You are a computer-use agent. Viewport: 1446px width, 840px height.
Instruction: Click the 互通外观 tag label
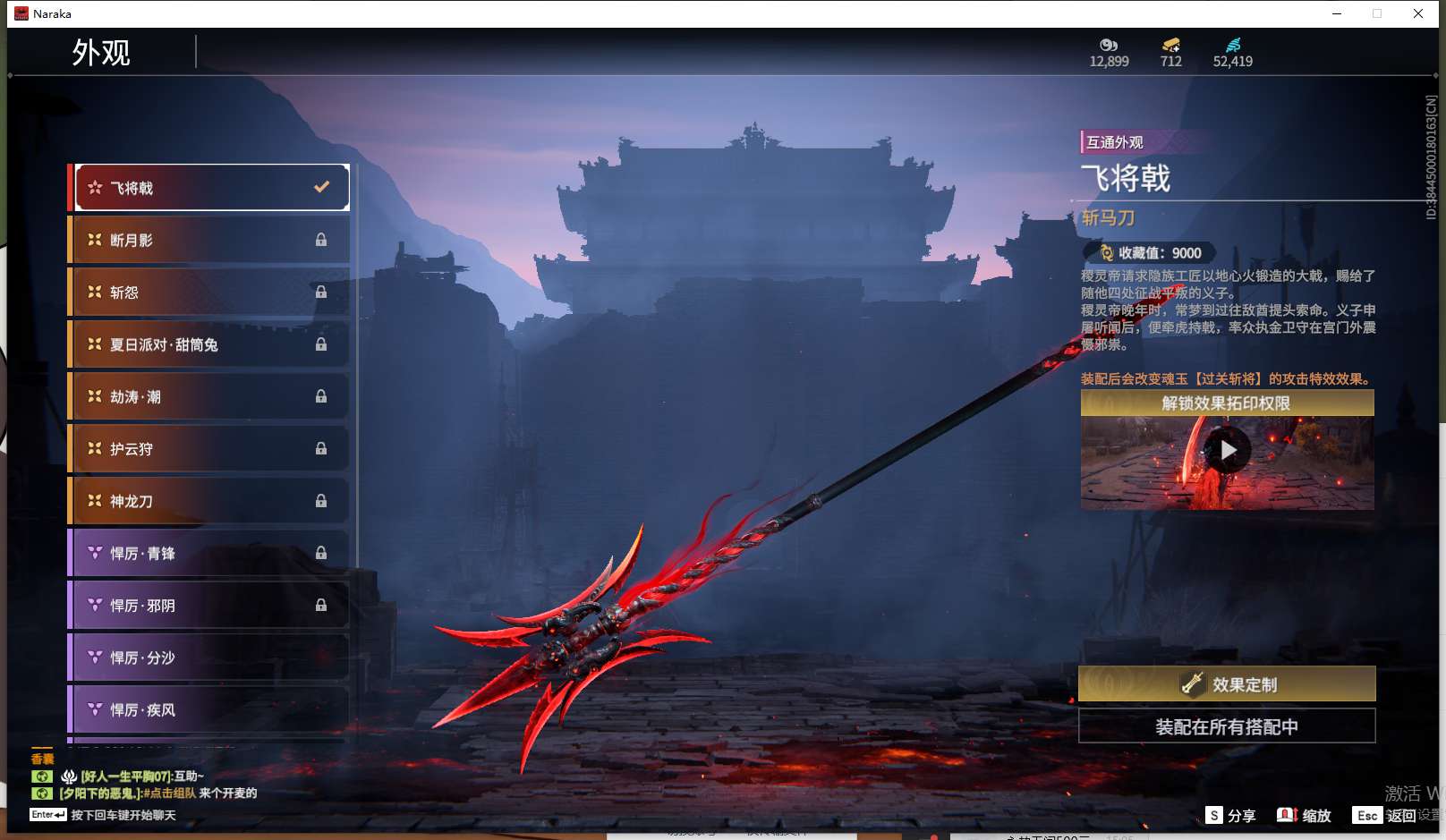1115,142
